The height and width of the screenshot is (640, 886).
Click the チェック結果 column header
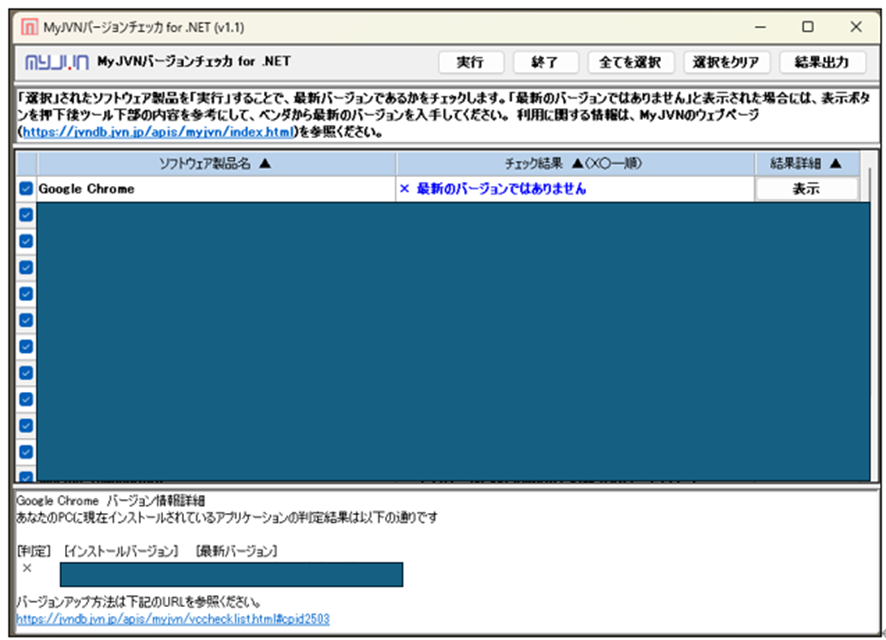point(575,163)
